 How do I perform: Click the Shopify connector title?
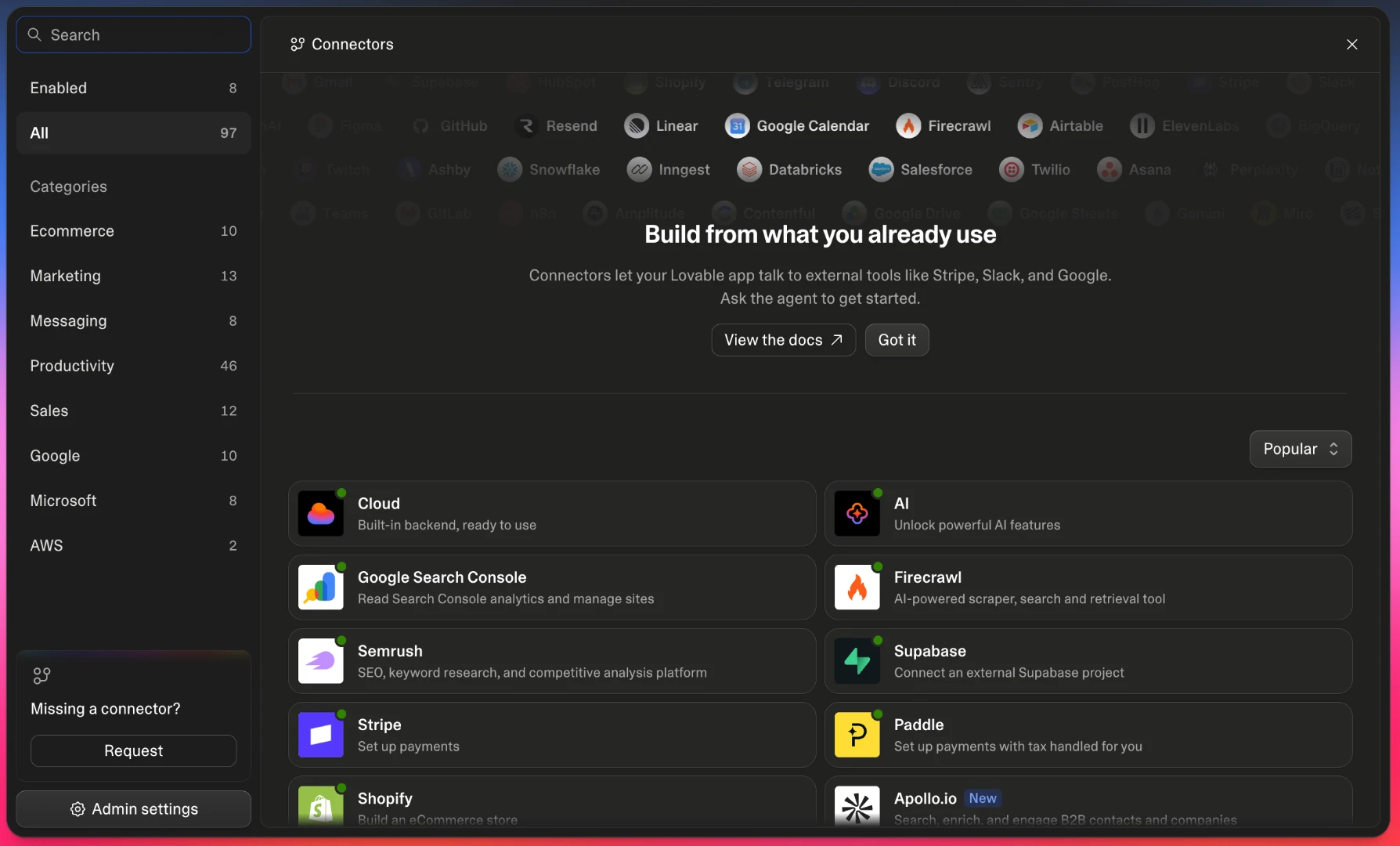(x=385, y=798)
